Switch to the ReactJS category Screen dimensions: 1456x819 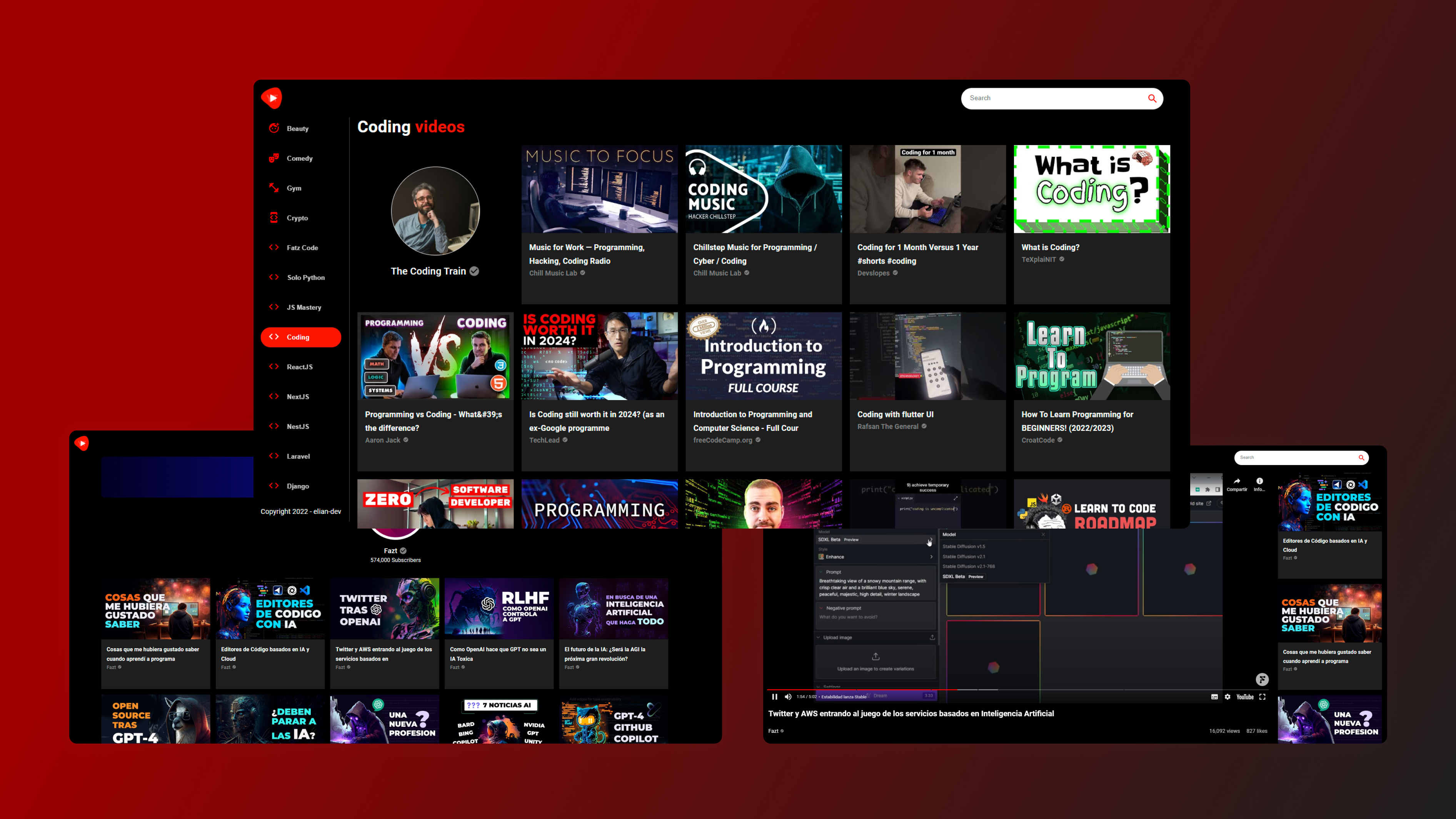(x=300, y=367)
